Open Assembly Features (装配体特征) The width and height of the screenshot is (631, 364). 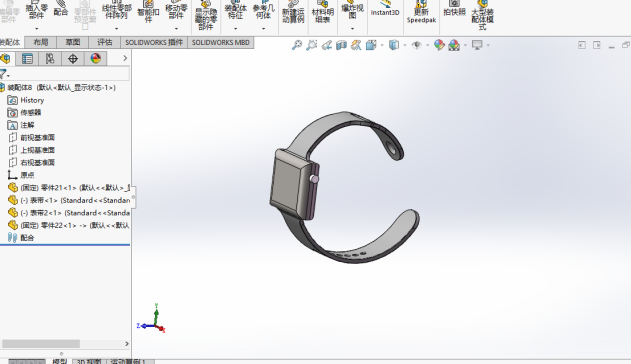tap(235, 10)
